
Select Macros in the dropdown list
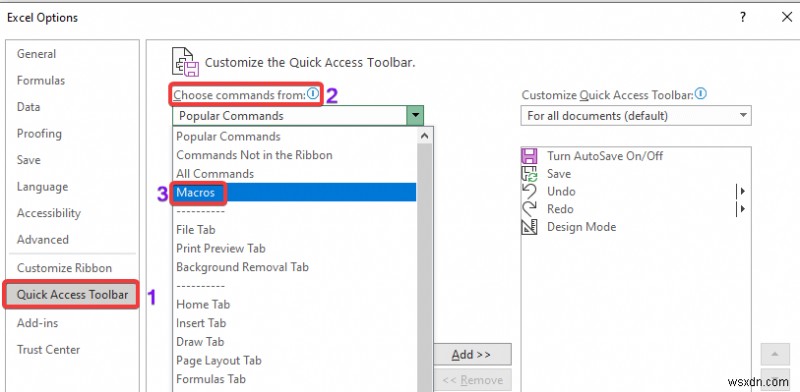pos(295,192)
